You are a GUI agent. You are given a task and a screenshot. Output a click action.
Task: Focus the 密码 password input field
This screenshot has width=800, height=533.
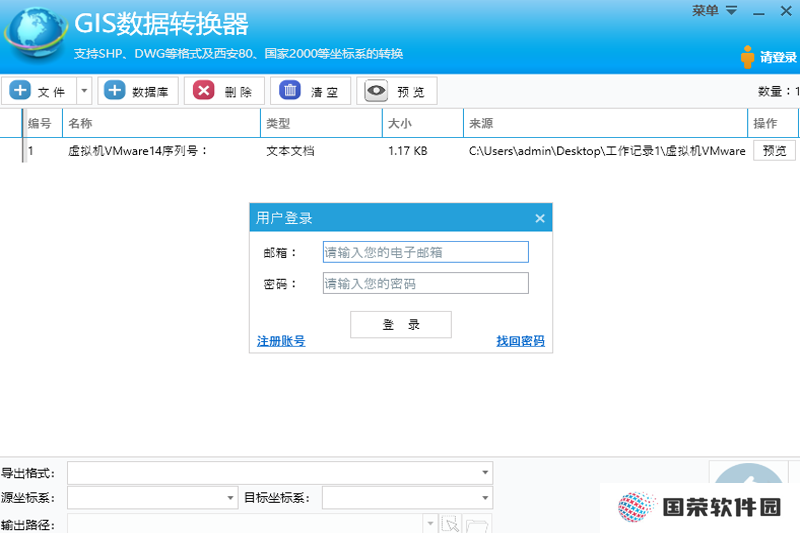426,283
